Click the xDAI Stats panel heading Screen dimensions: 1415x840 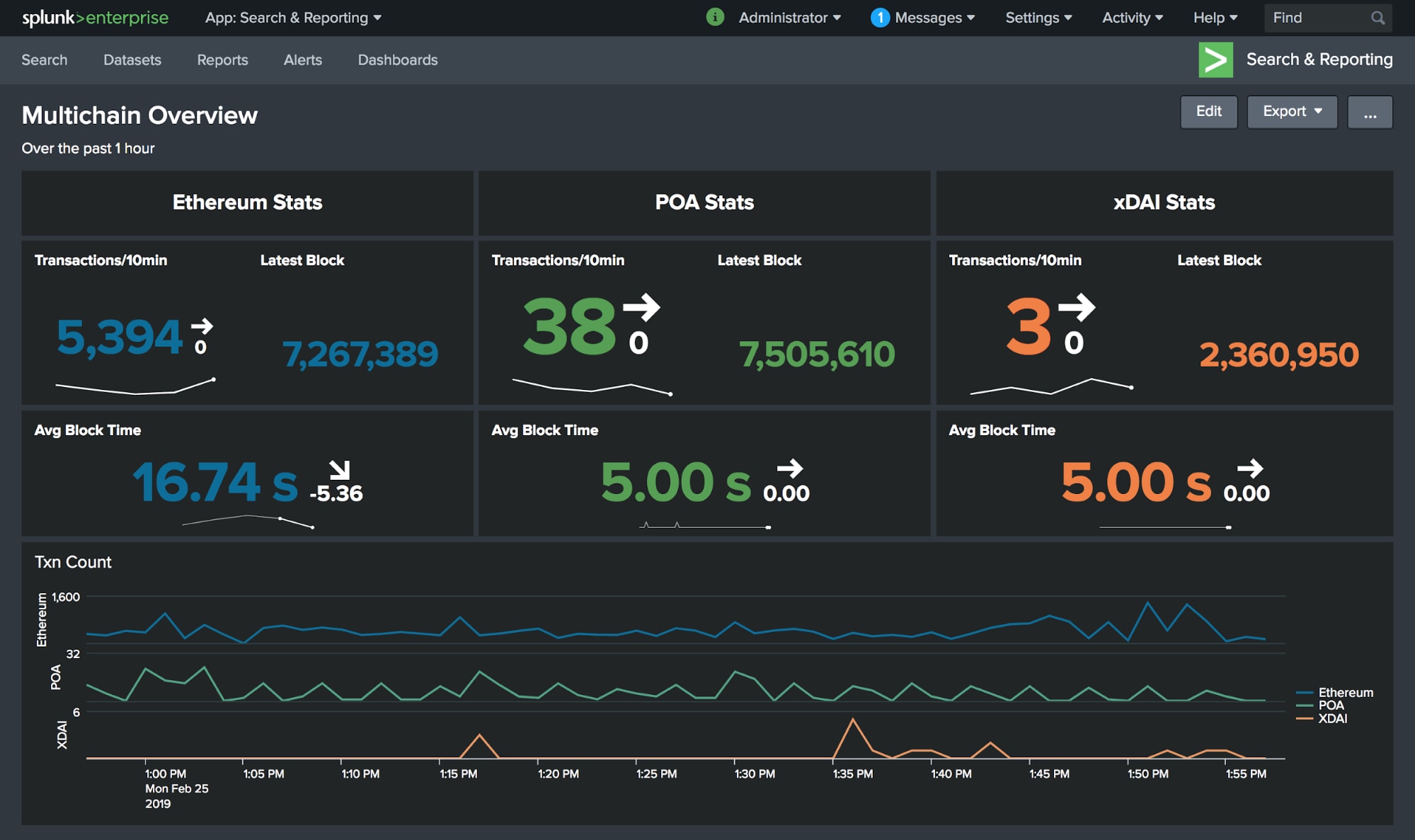tap(1164, 202)
